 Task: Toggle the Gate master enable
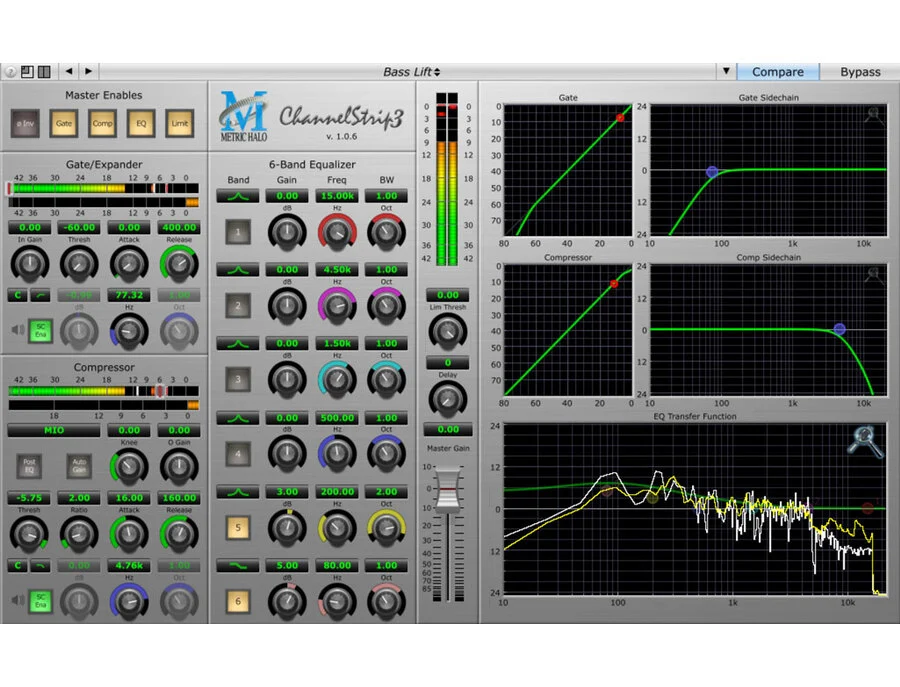coord(64,123)
